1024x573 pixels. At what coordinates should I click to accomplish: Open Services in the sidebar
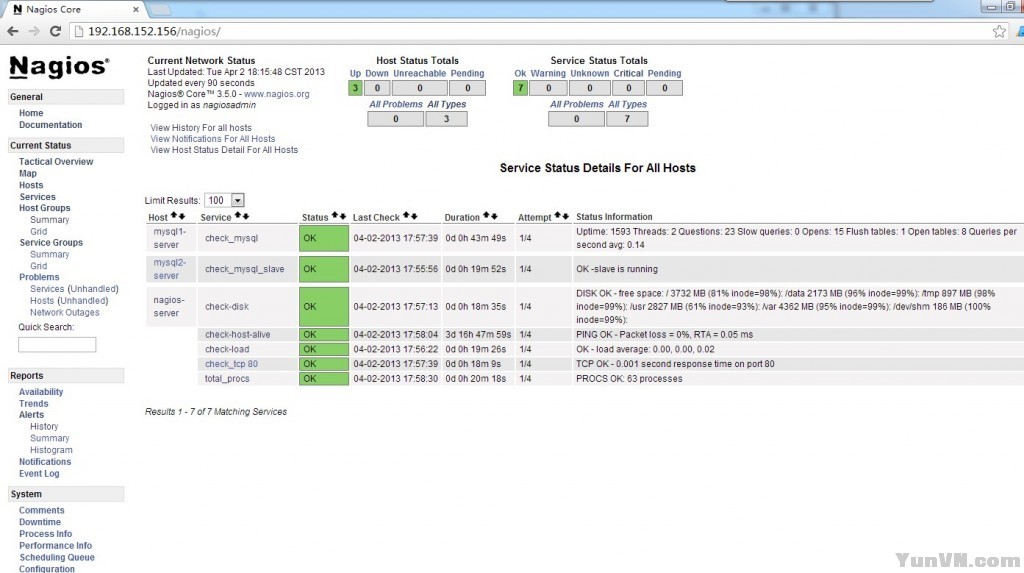click(x=37, y=197)
